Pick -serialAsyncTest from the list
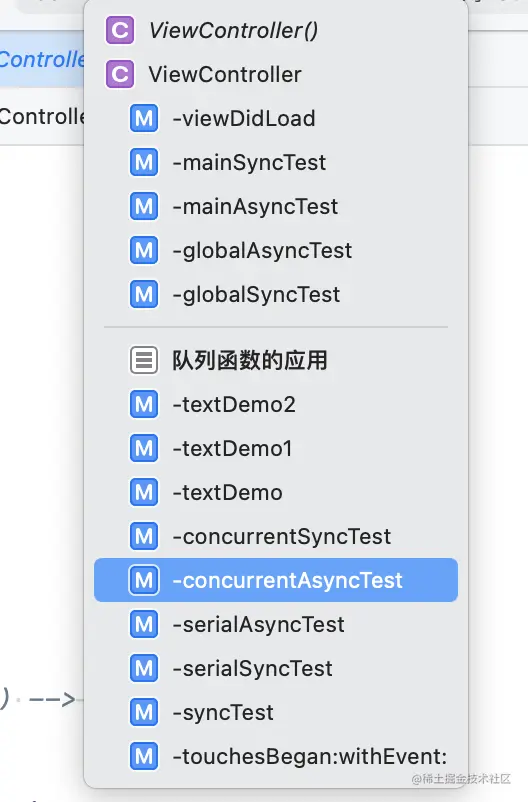The height and width of the screenshot is (802, 528). (x=276, y=624)
